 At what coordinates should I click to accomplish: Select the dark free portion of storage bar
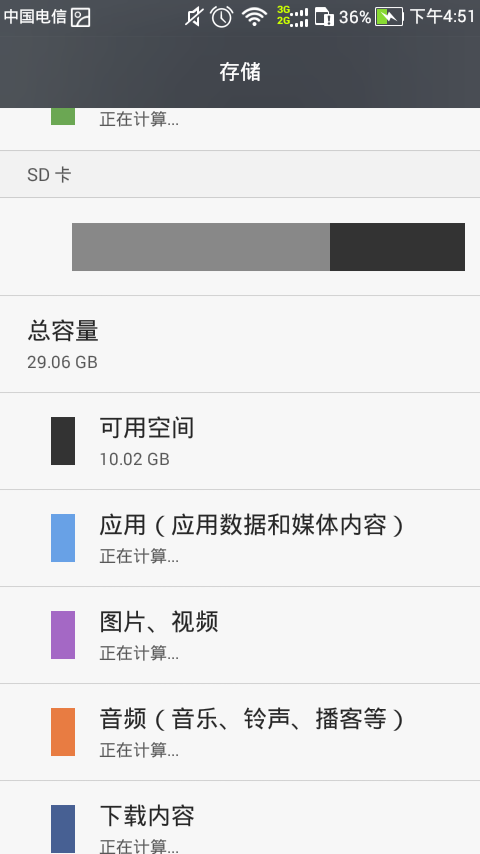point(397,247)
